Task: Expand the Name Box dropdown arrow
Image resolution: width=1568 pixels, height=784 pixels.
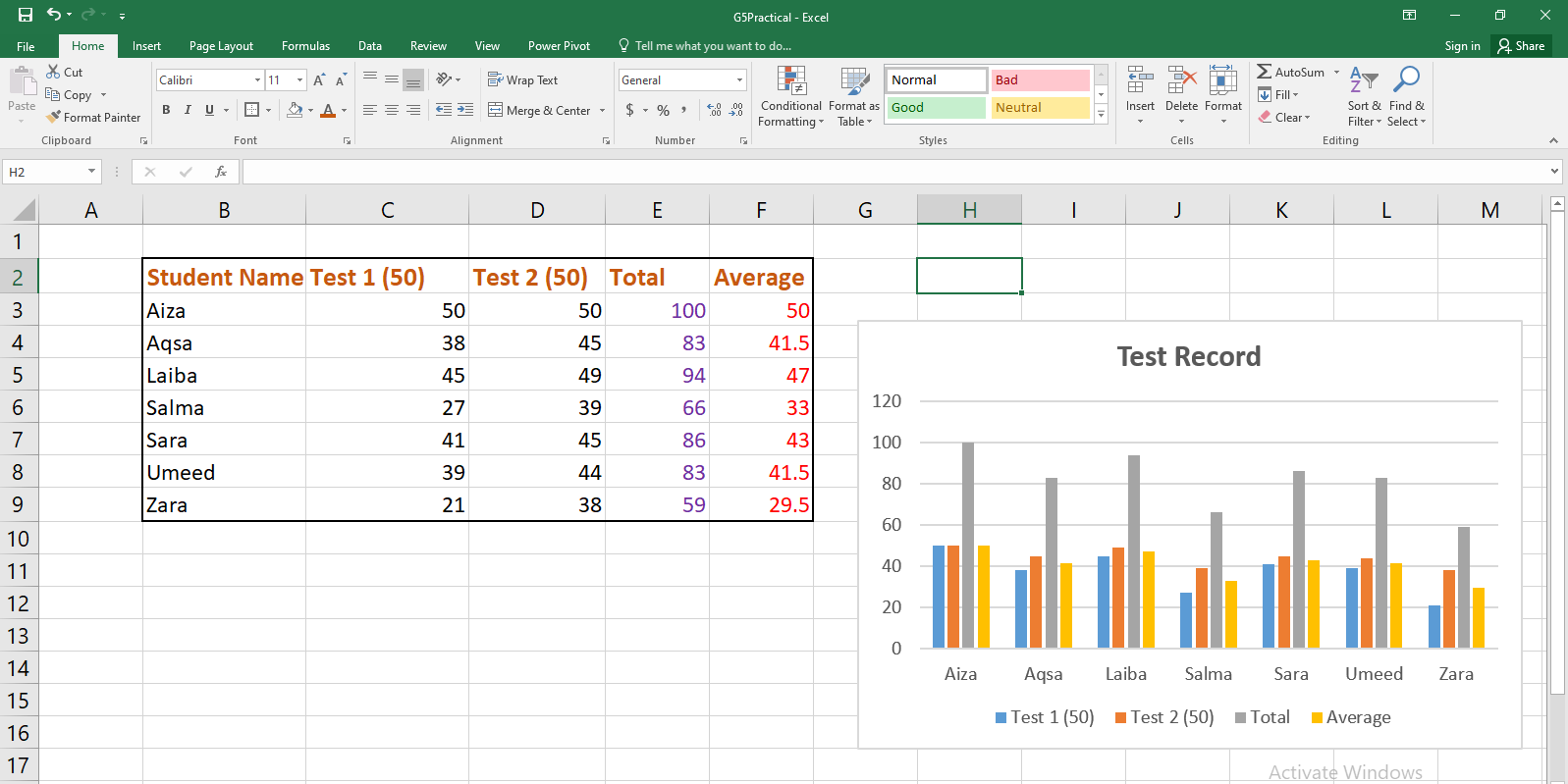Action: (x=91, y=172)
